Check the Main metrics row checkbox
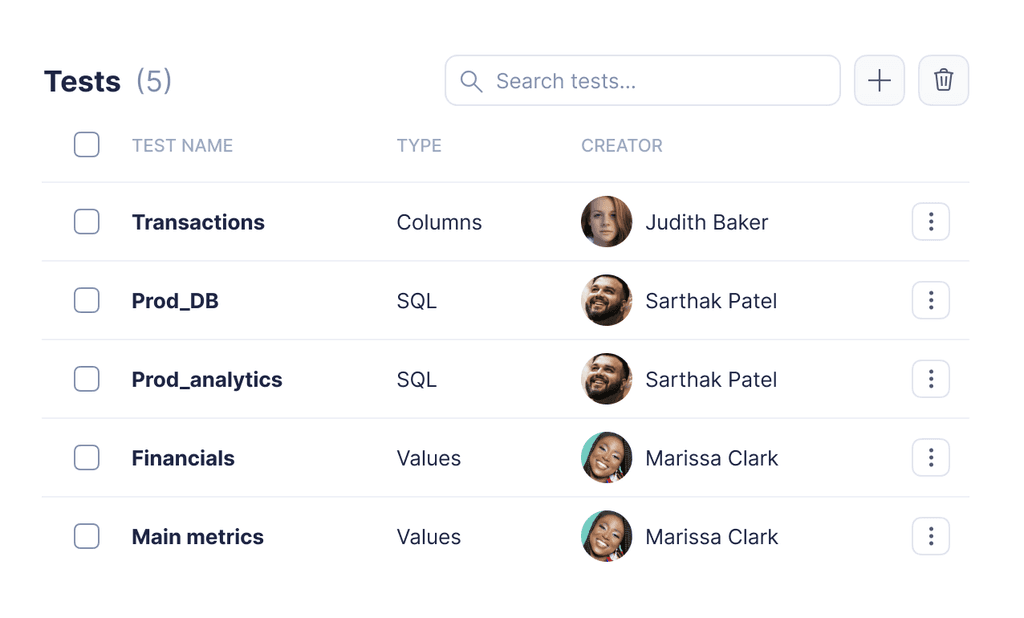The height and width of the screenshot is (618, 1024). [x=87, y=536]
